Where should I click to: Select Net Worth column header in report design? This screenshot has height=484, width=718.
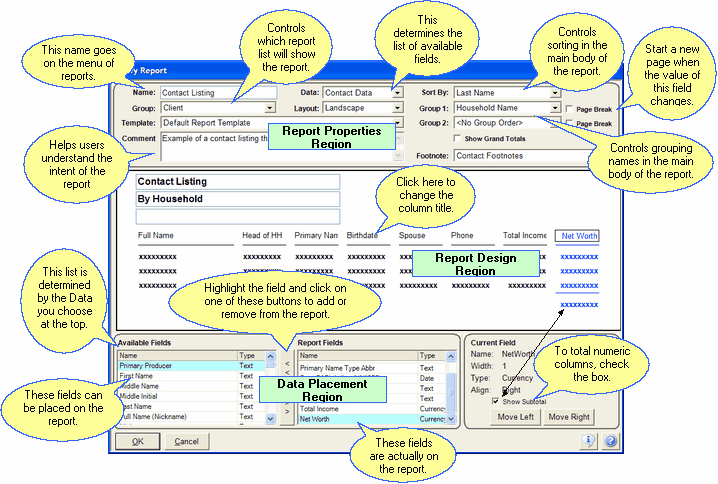(x=580, y=237)
